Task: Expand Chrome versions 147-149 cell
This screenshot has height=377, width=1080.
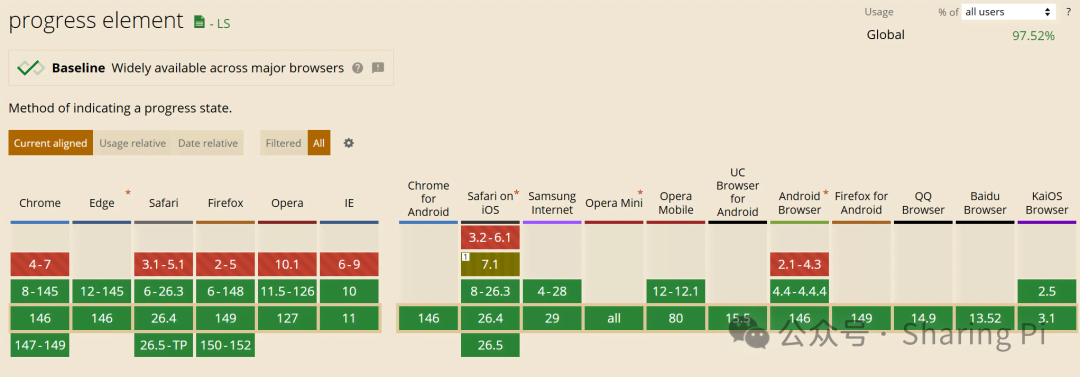Action: pos(40,345)
